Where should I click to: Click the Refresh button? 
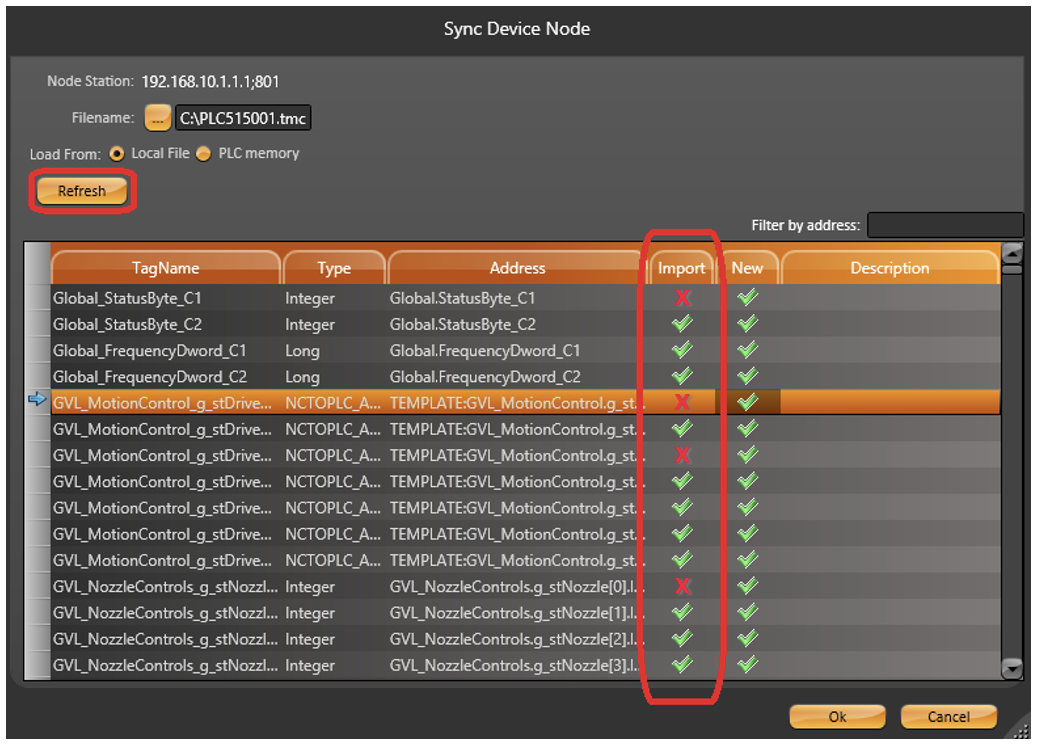82,191
